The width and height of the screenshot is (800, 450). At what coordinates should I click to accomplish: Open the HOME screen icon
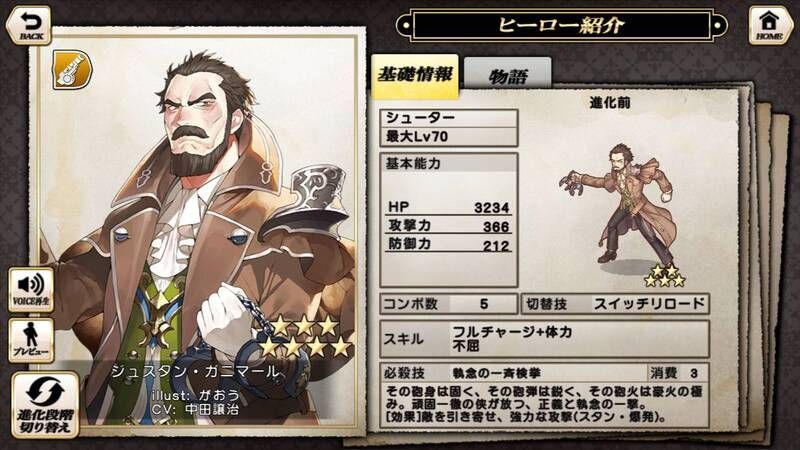770,25
